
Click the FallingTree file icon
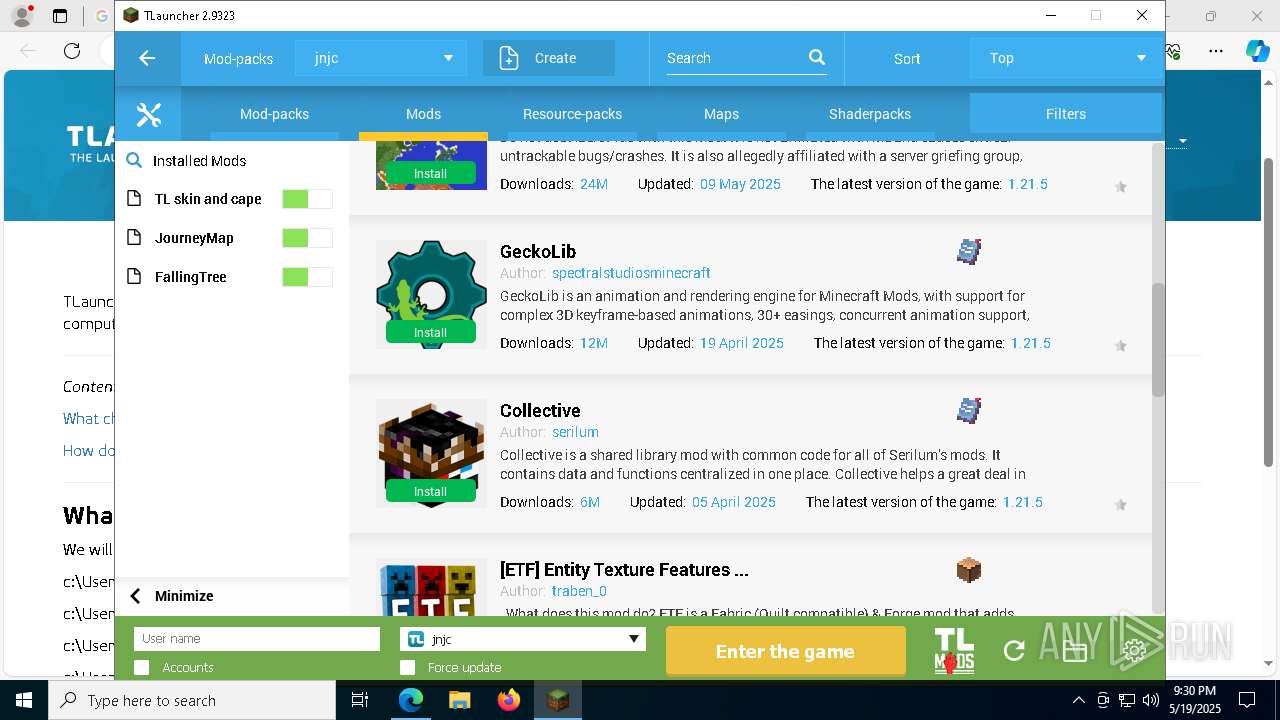tap(134, 277)
